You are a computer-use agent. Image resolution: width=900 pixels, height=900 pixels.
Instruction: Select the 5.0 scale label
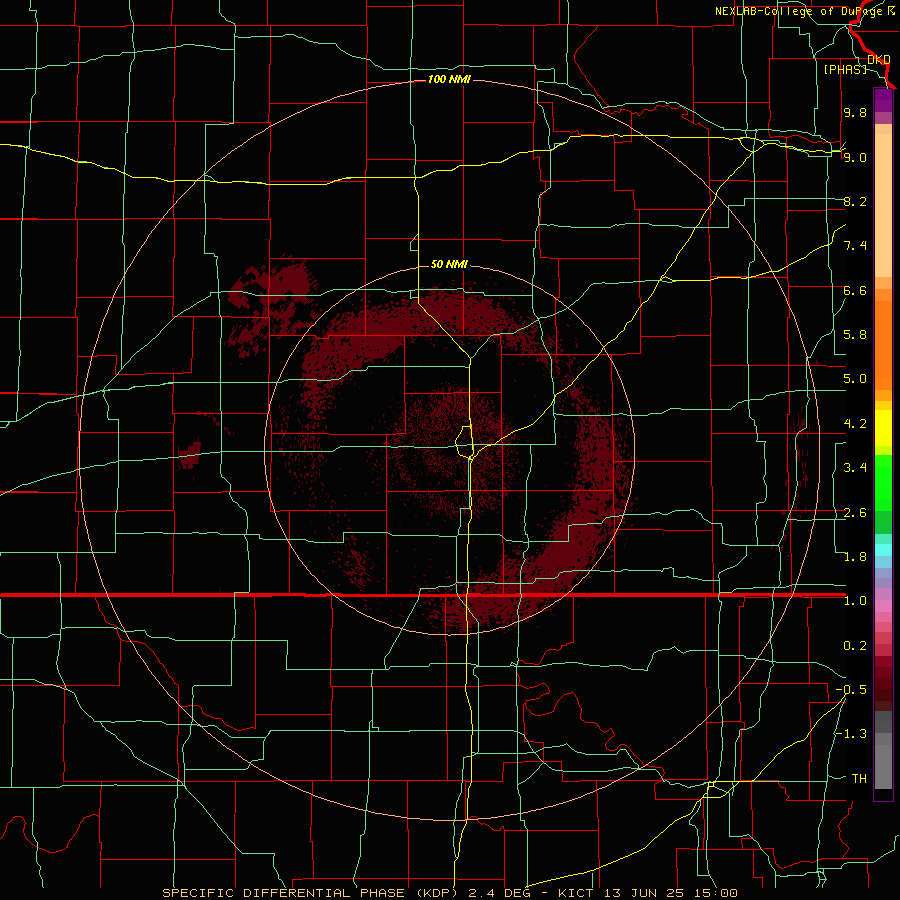(855, 379)
